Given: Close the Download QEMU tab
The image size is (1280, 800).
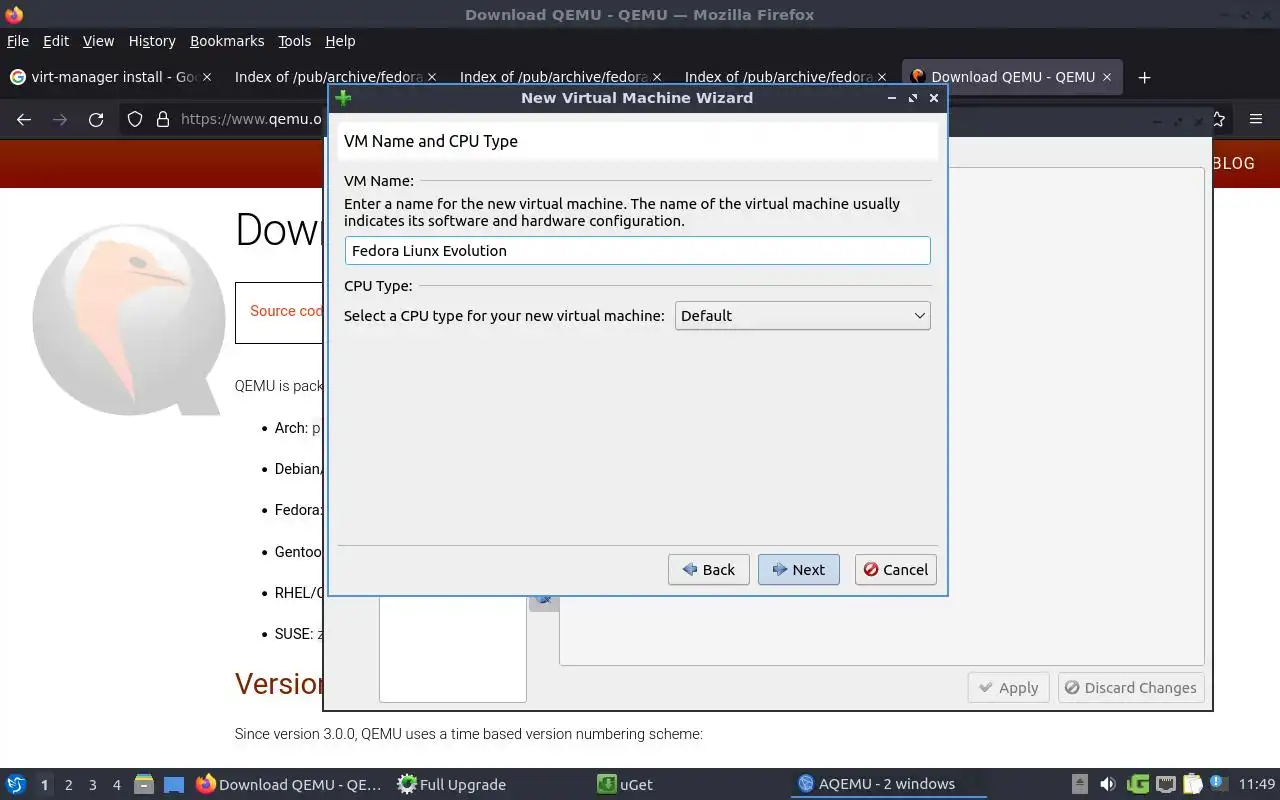Looking at the screenshot, I should pos(1107,77).
